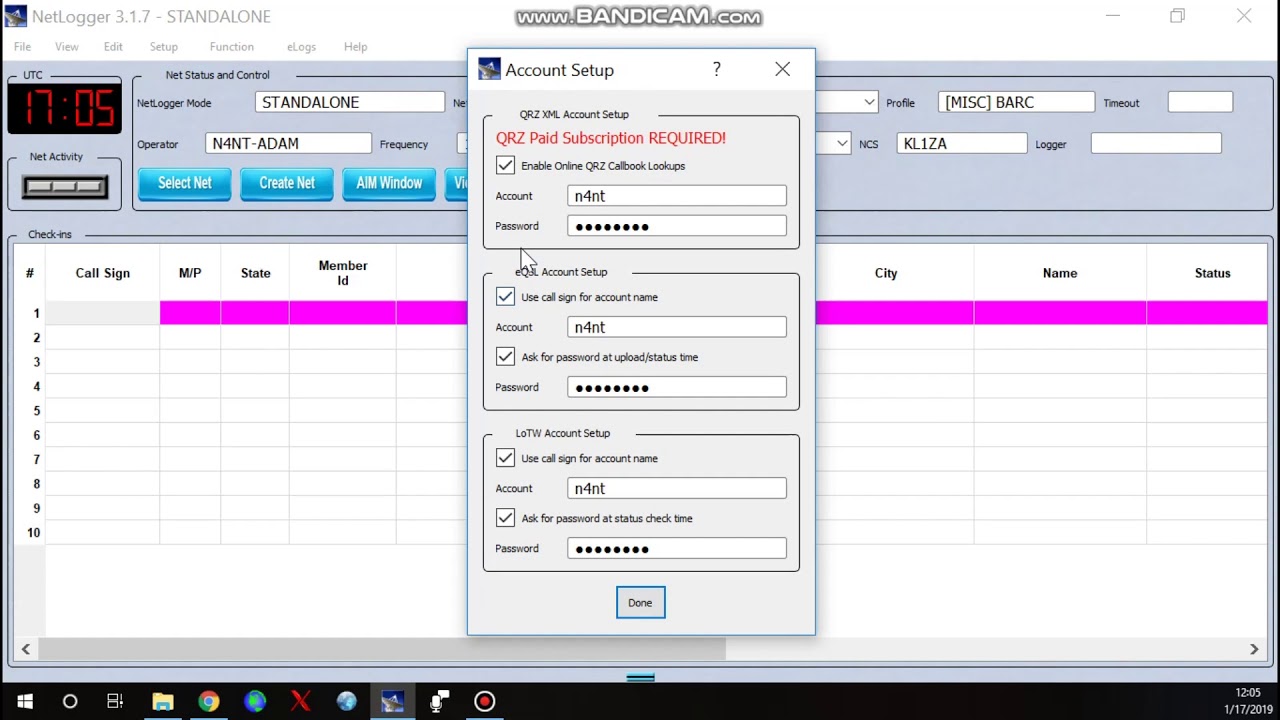
Task: Click the Call Sign cell in row 1
Action: pos(102,313)
